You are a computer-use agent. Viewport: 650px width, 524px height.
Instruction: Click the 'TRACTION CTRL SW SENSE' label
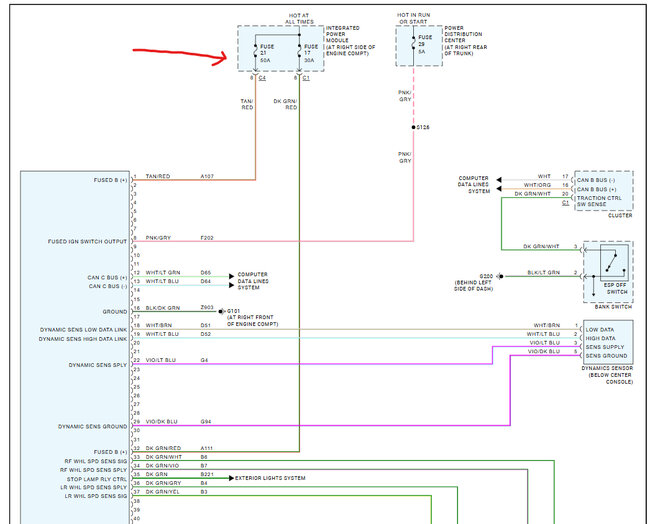coord(599,201)
